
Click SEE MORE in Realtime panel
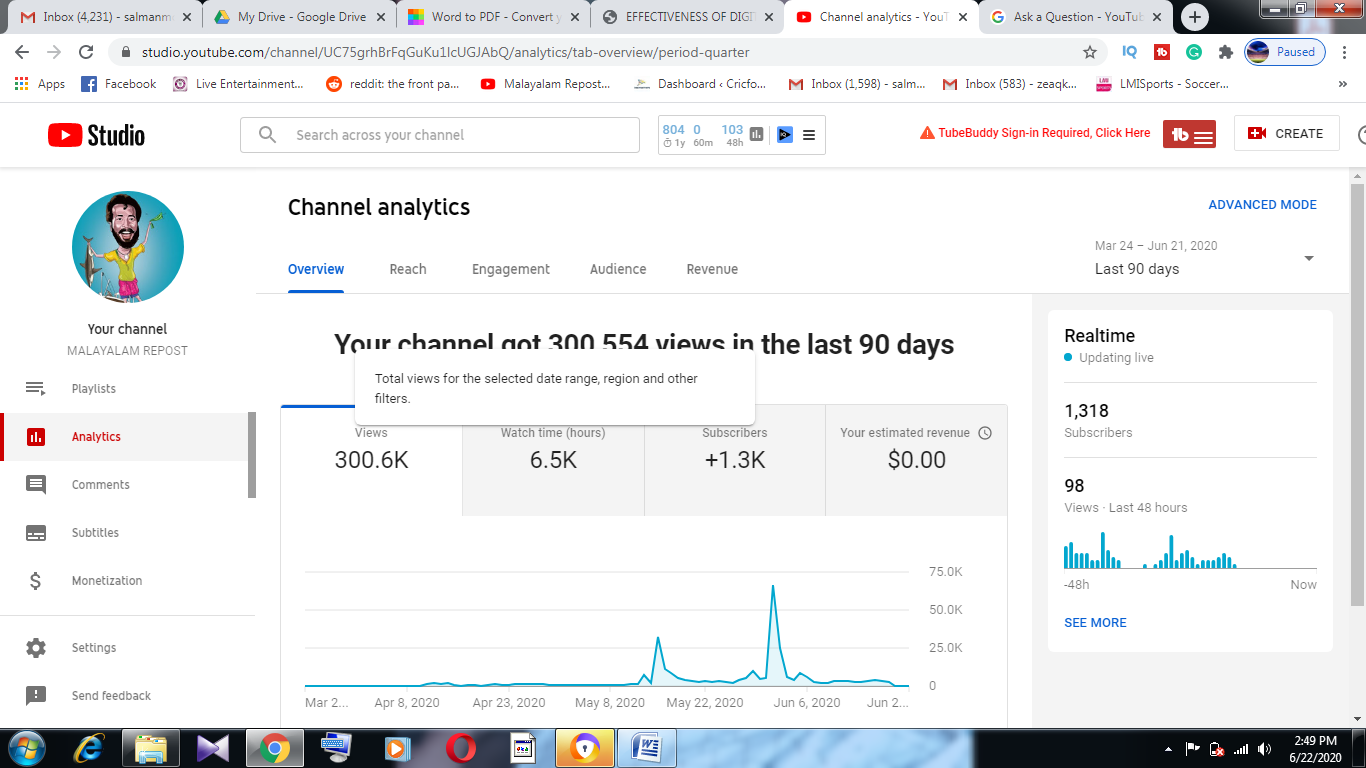(x=1095, y=622)
